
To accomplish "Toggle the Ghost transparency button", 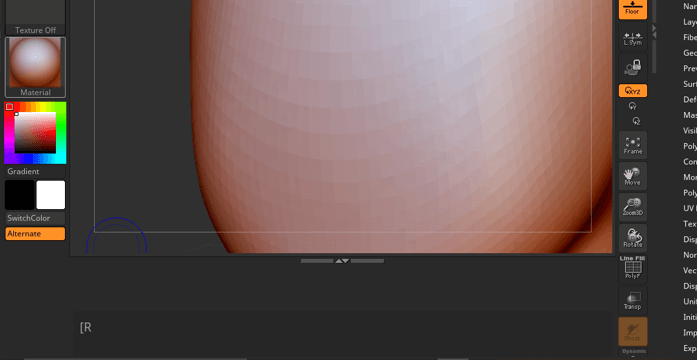I will click(633, 332).
